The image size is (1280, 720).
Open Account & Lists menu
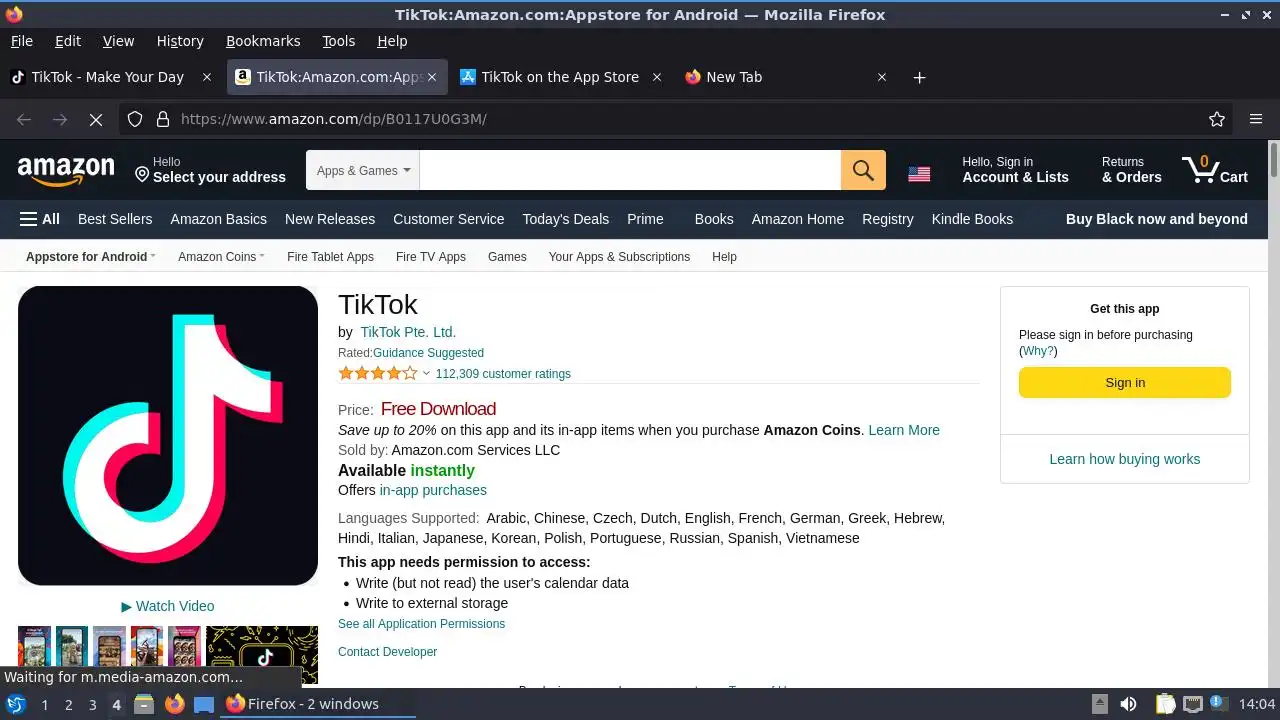[x=1015, y=169]
